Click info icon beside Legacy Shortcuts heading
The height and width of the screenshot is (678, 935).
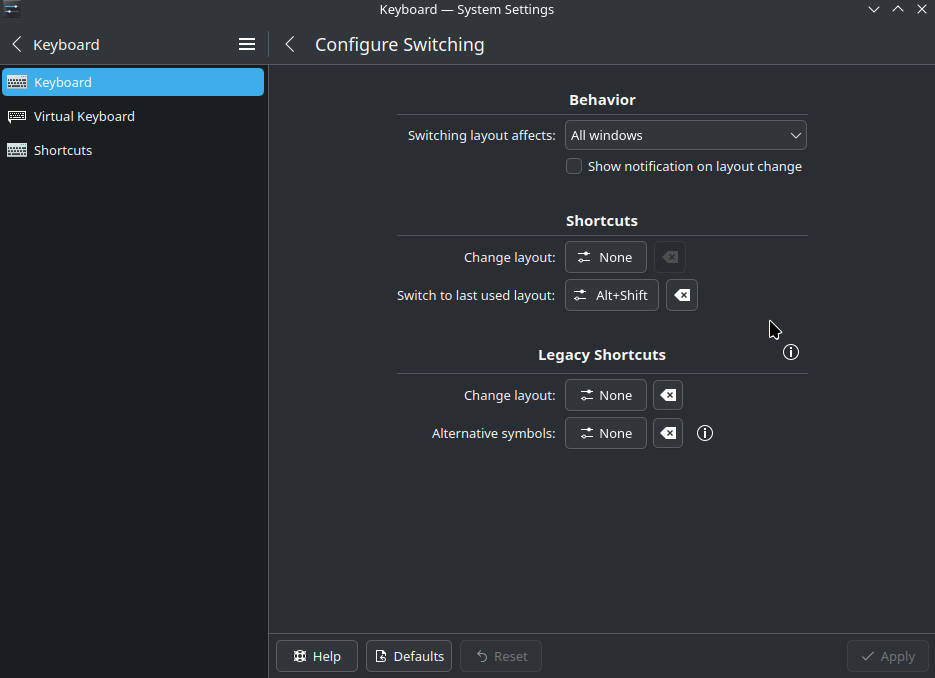click(791, 352)
